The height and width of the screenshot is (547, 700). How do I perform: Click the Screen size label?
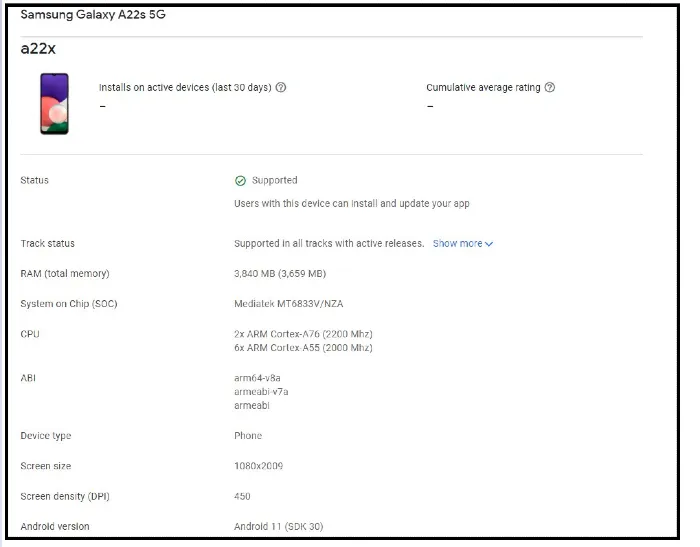[46, 466]
